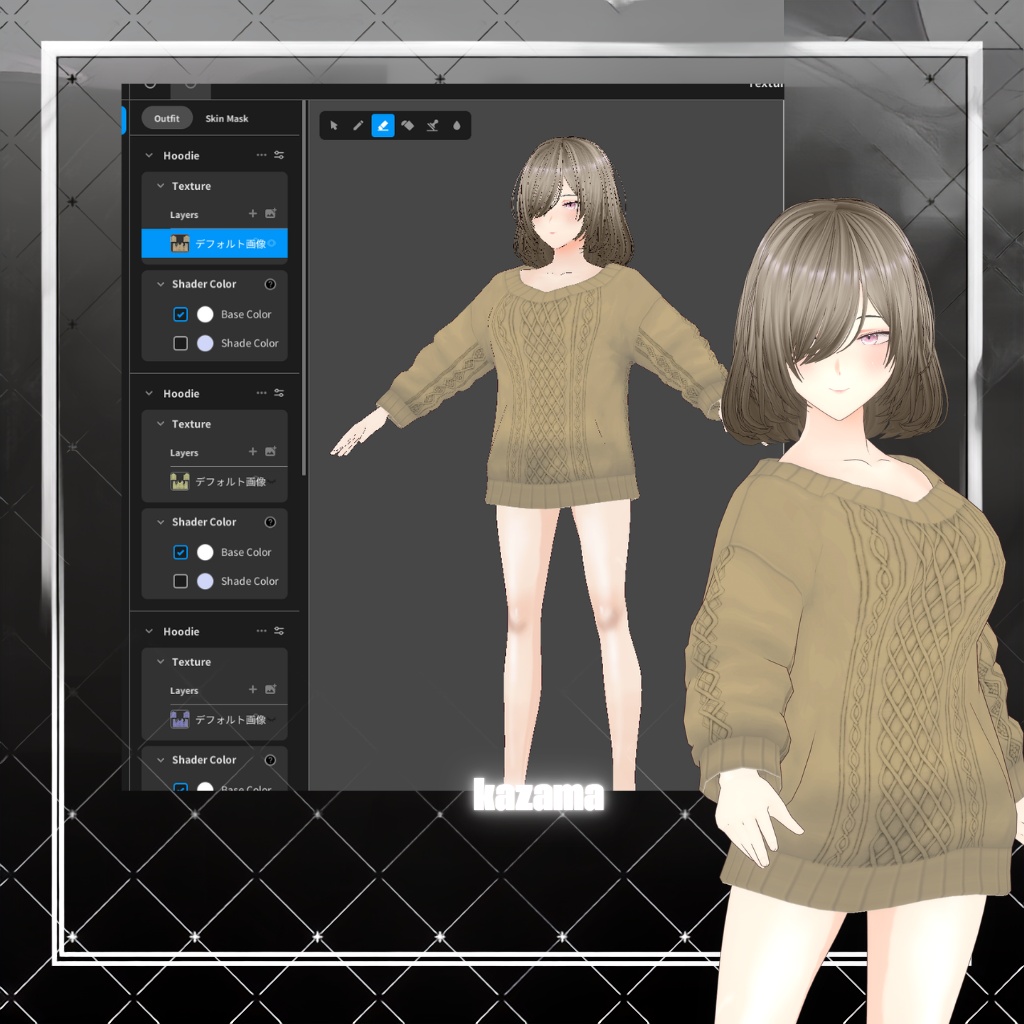The height and width of the screenshot is (1024, 1024).
Task: Open the three-dot menu of second Hoodie
Action: point(261,393)
